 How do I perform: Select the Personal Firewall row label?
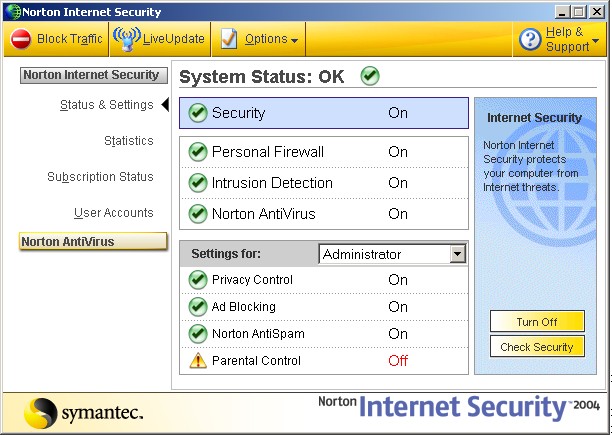(x=268, y=152)
